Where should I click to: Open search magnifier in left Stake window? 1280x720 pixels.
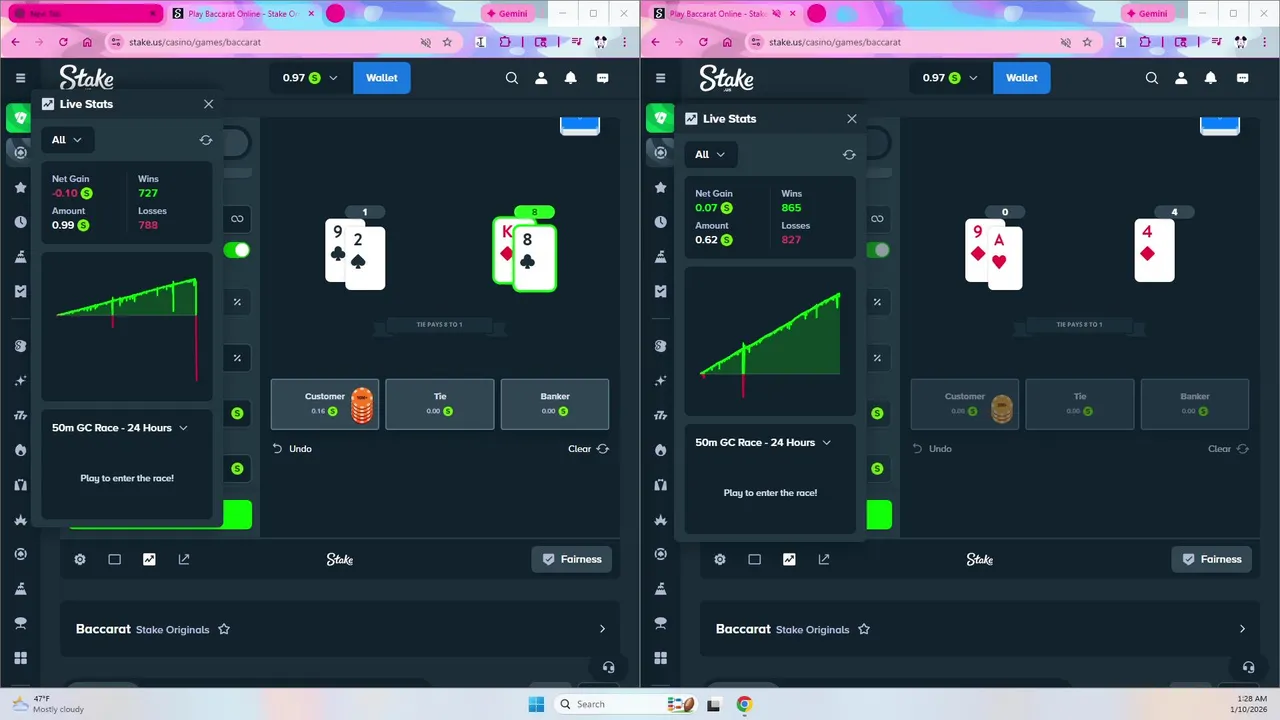click(512, 78)
